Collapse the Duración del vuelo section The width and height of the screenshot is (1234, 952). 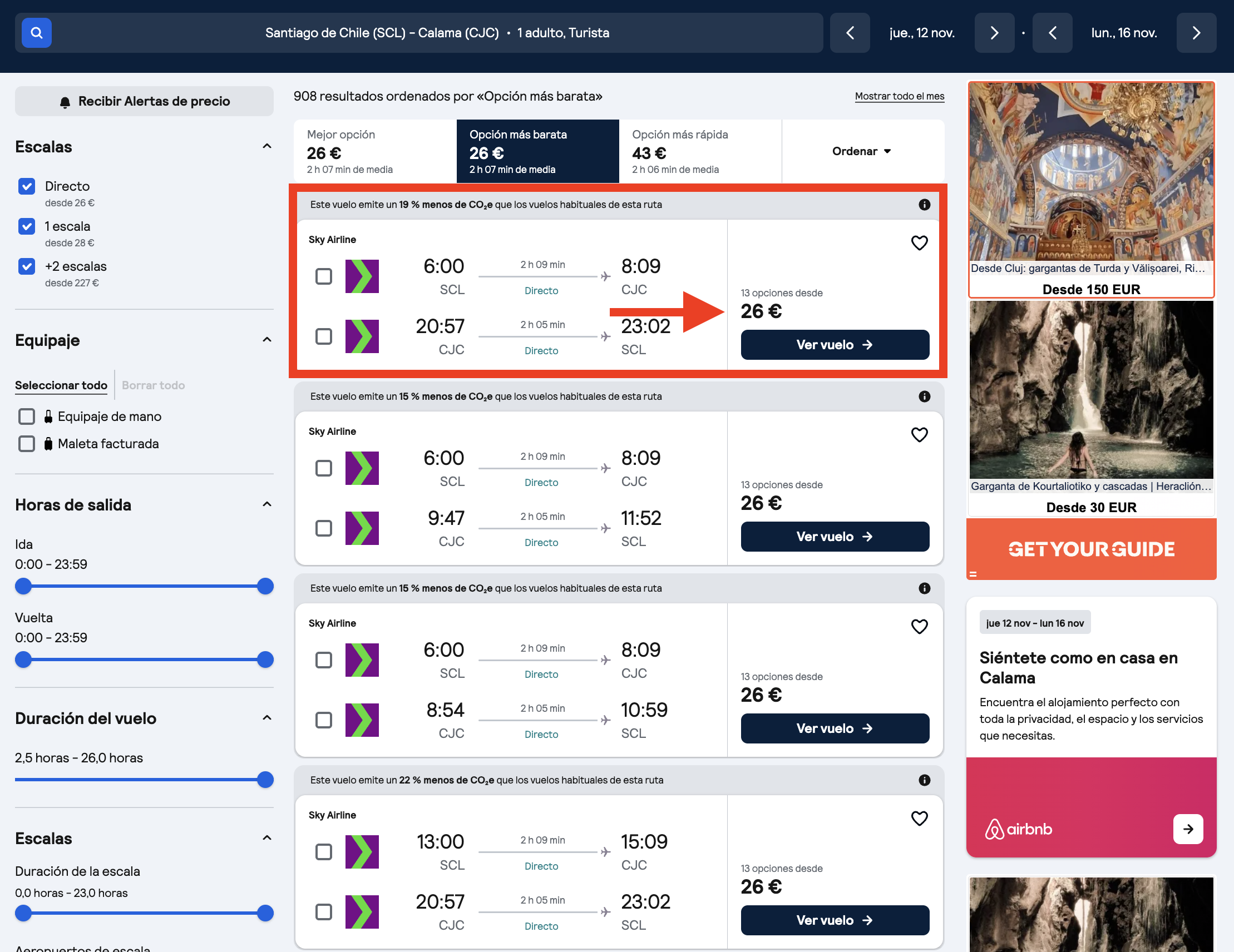(267, 718)
